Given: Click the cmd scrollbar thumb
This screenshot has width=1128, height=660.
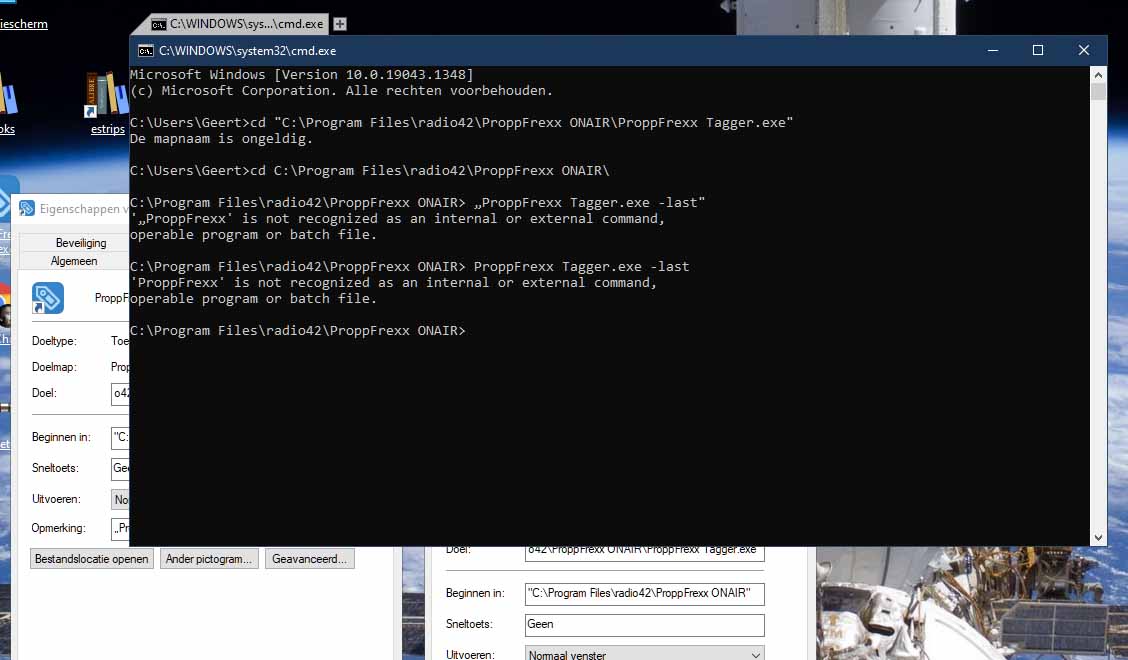Looking at the screenshot, I should coord(1098,91).
